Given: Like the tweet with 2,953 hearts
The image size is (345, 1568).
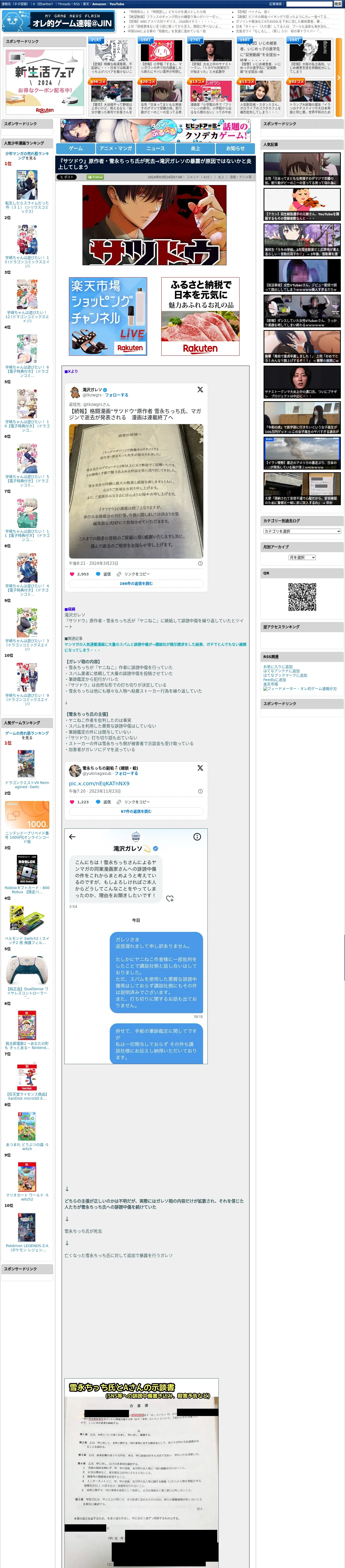Looking at the screenshot, I should point(72,574).
